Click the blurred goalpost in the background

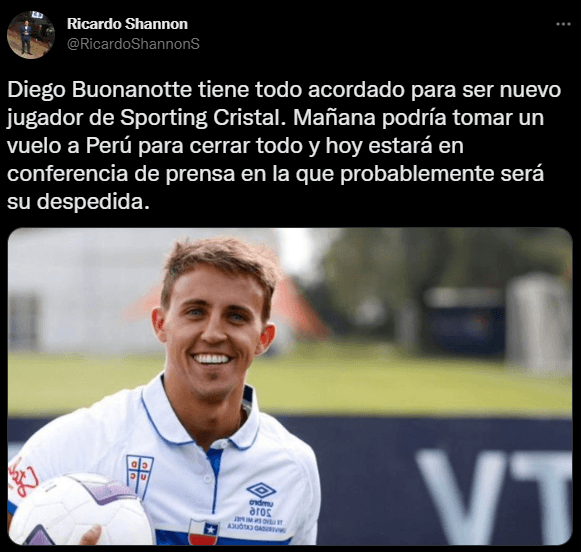pos(535,322)
